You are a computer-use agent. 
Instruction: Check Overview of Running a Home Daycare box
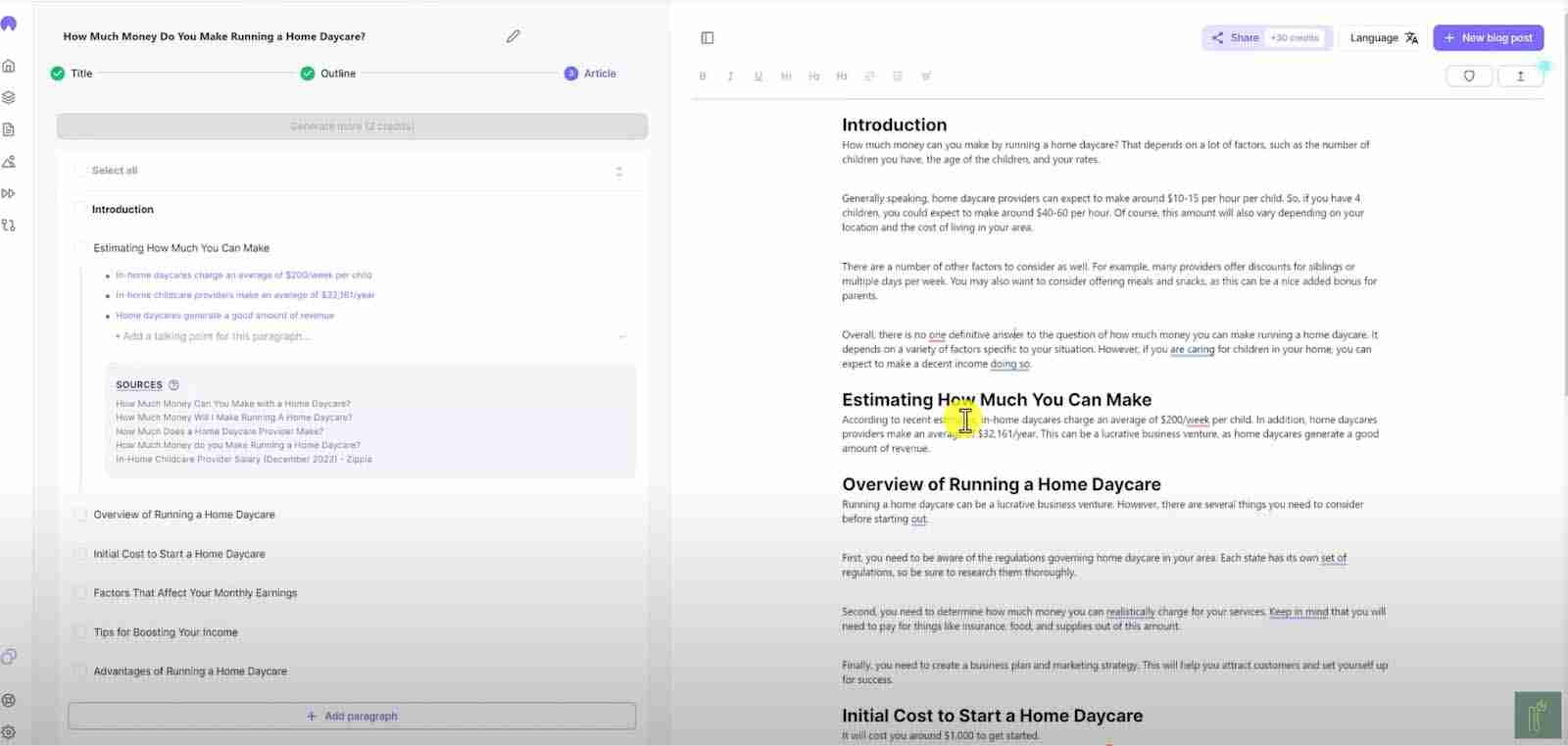(81, 514)
